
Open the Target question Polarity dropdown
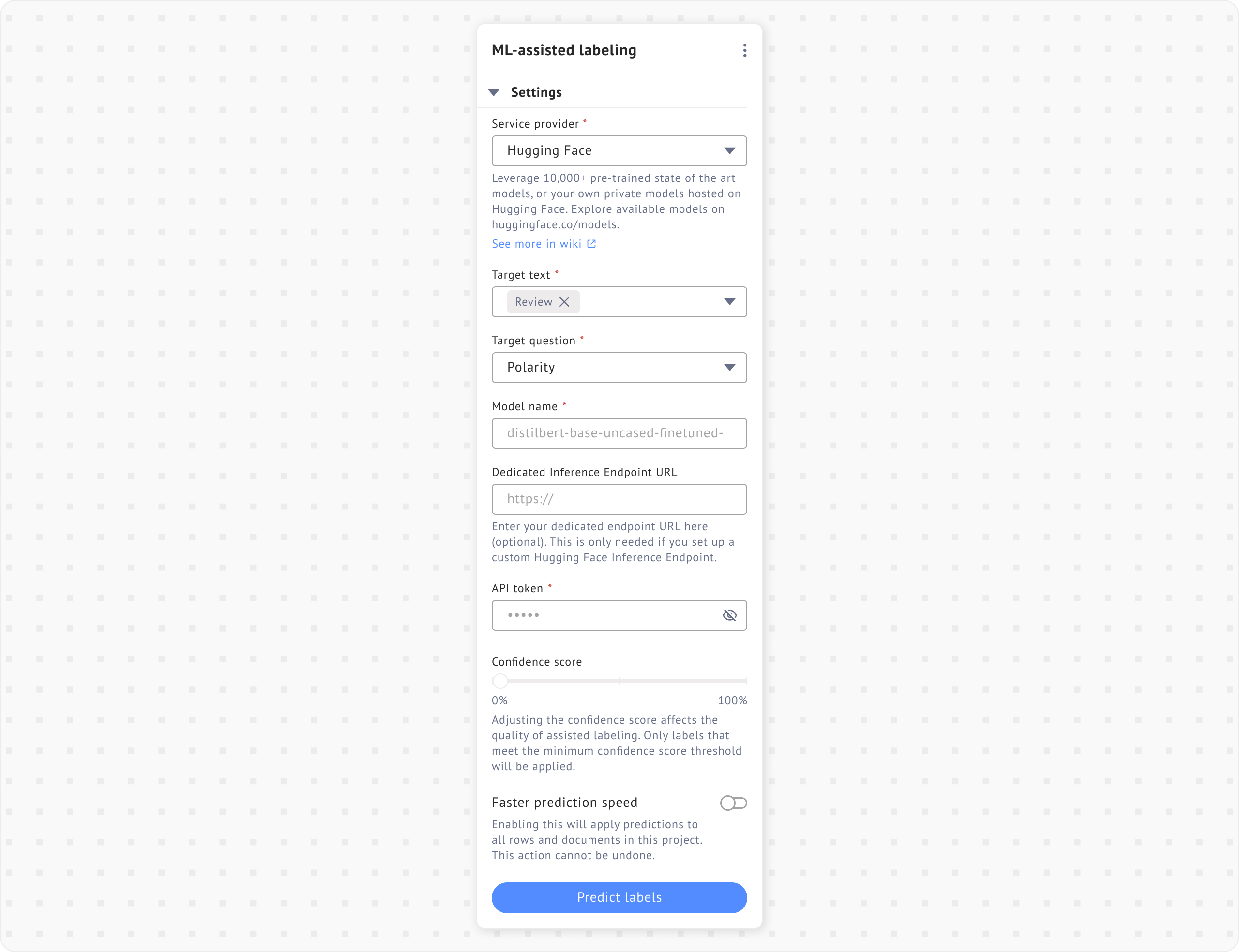coord(619,368)
